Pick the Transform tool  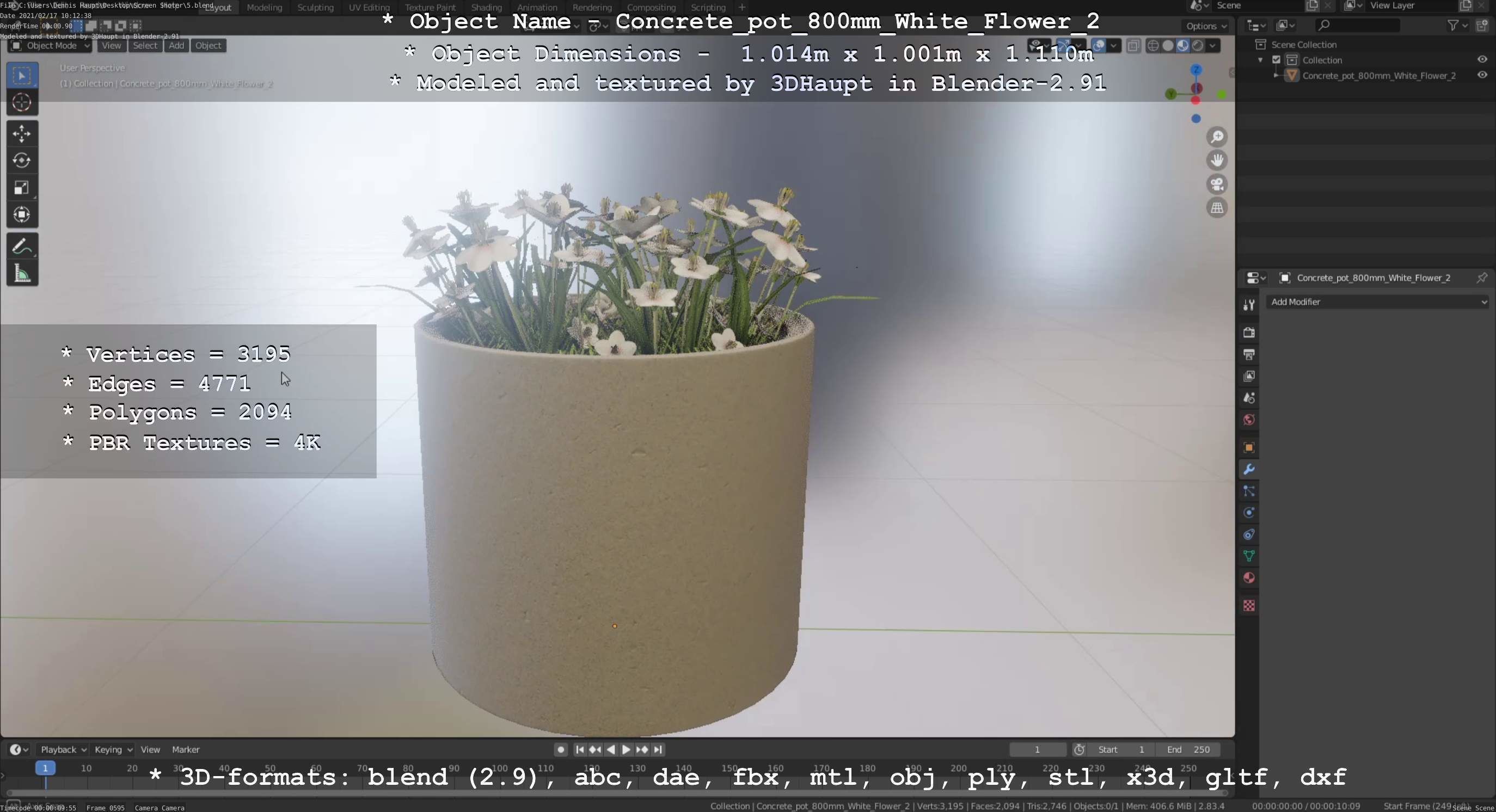[22, 215]
